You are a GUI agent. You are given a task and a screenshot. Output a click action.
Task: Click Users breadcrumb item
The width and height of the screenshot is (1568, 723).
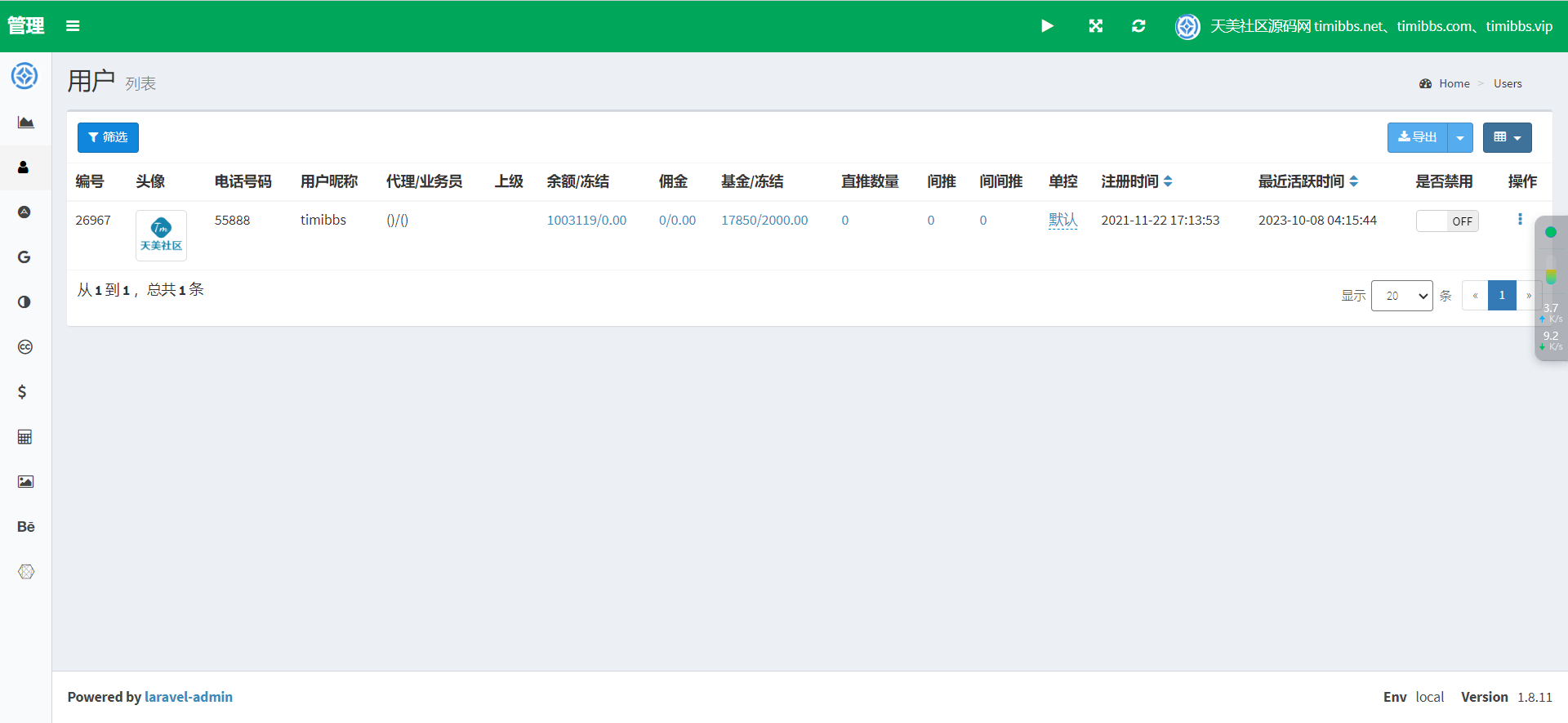[x=1508, y=83]
